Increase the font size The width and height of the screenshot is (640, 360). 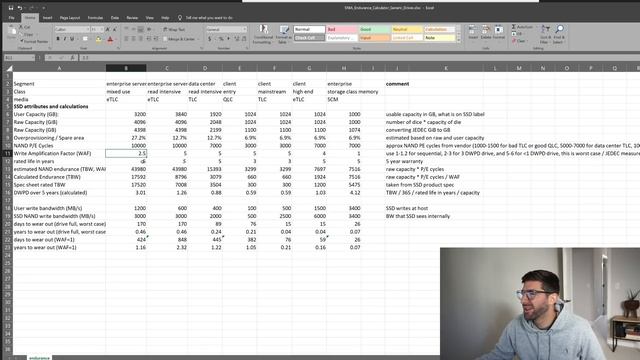coord(108,29)
